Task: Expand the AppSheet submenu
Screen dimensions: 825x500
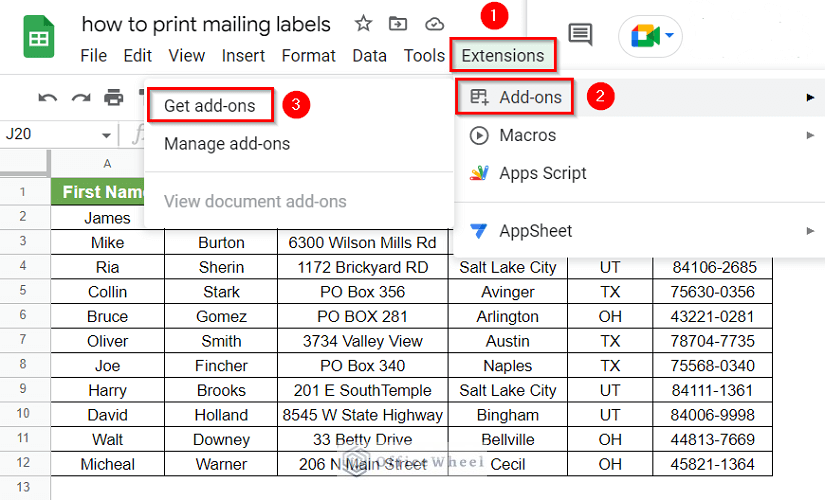Action: pos(535,231)
